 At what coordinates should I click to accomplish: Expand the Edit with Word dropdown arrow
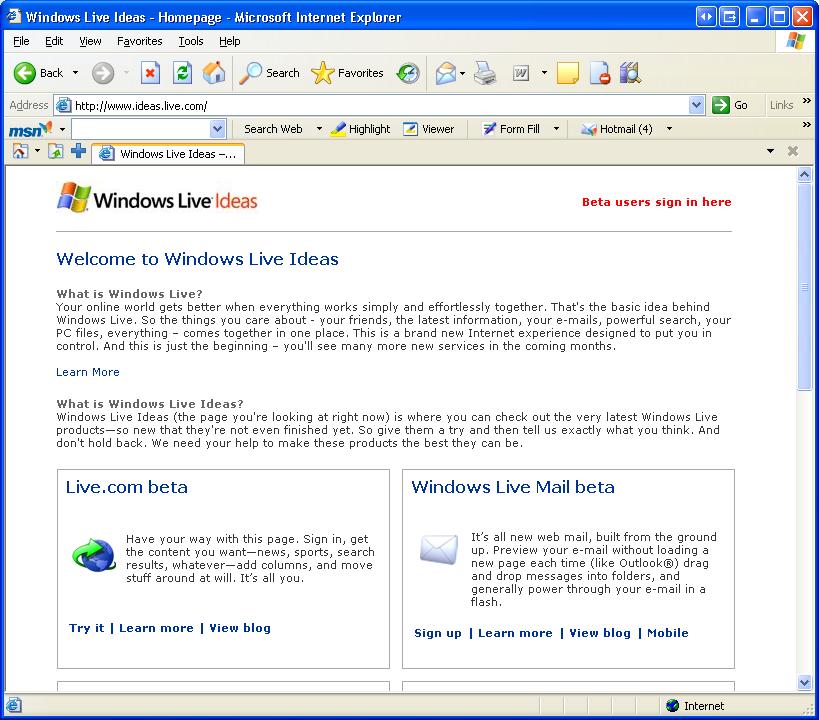tap(544, 73)
